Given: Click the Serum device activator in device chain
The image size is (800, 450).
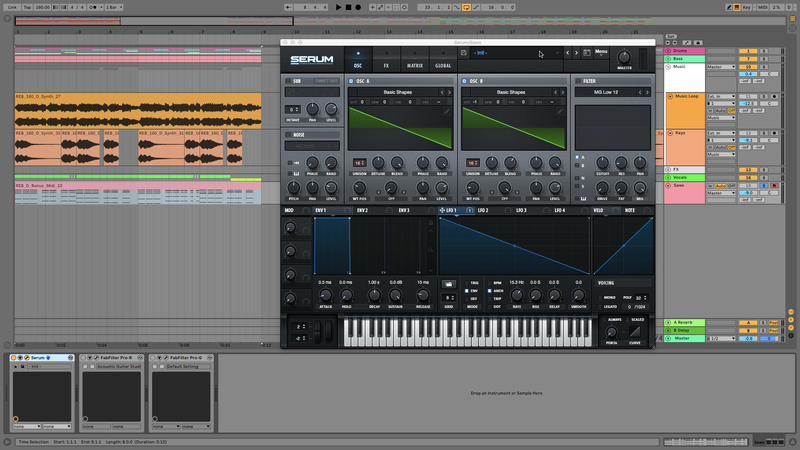Looking at the screenshot, I should pyautogui.click(x=14, y=358).
